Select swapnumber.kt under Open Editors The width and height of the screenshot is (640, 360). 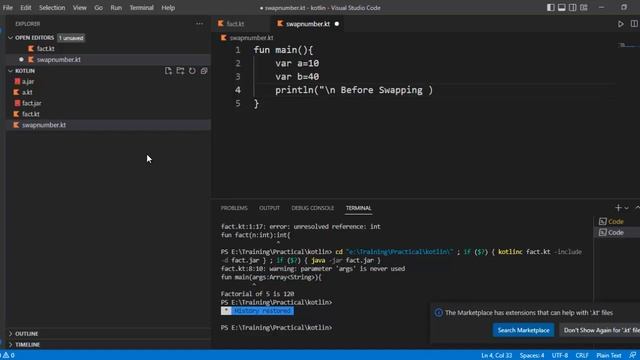(x=59, y=60)
